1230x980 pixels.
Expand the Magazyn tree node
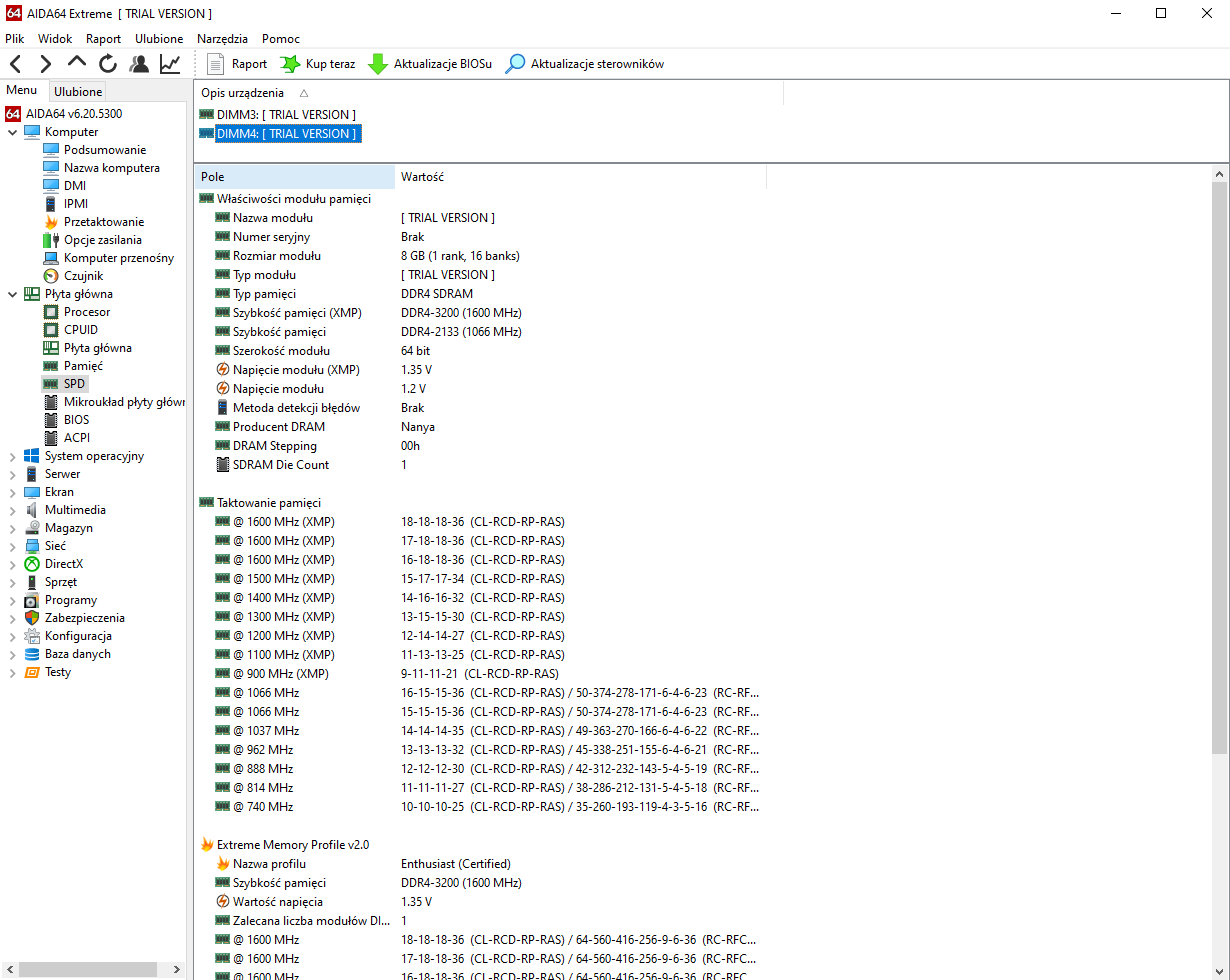coord(12,528)
